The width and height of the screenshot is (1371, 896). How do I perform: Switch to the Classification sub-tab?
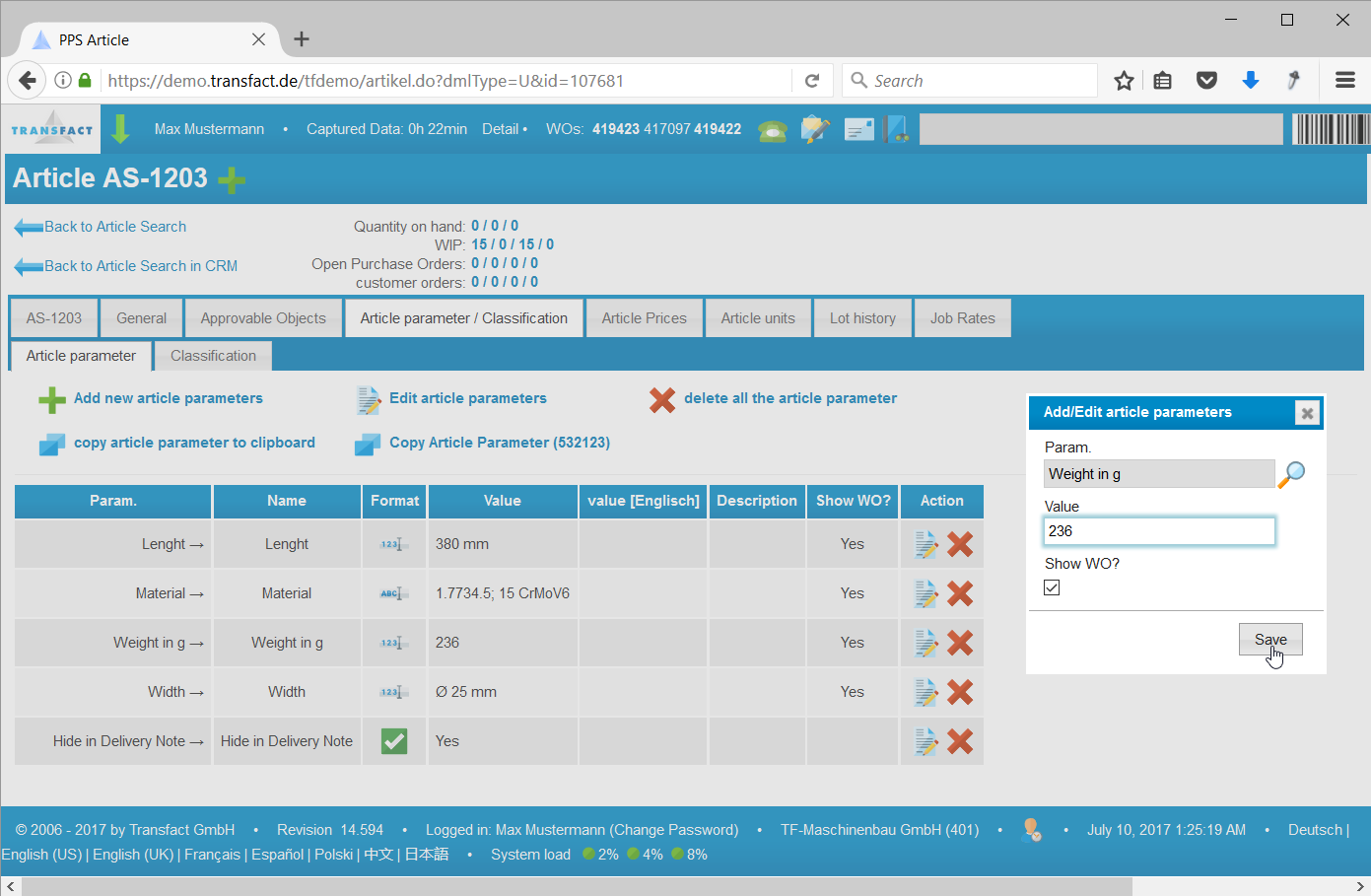213,356
